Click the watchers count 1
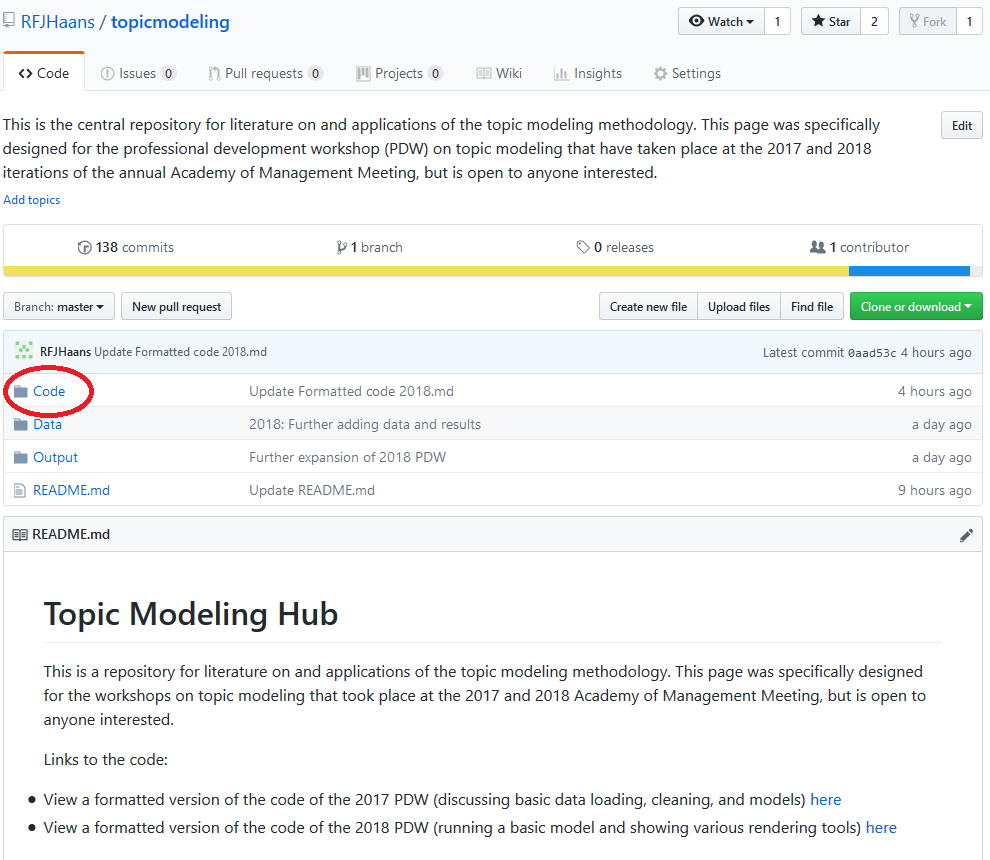 777,21
